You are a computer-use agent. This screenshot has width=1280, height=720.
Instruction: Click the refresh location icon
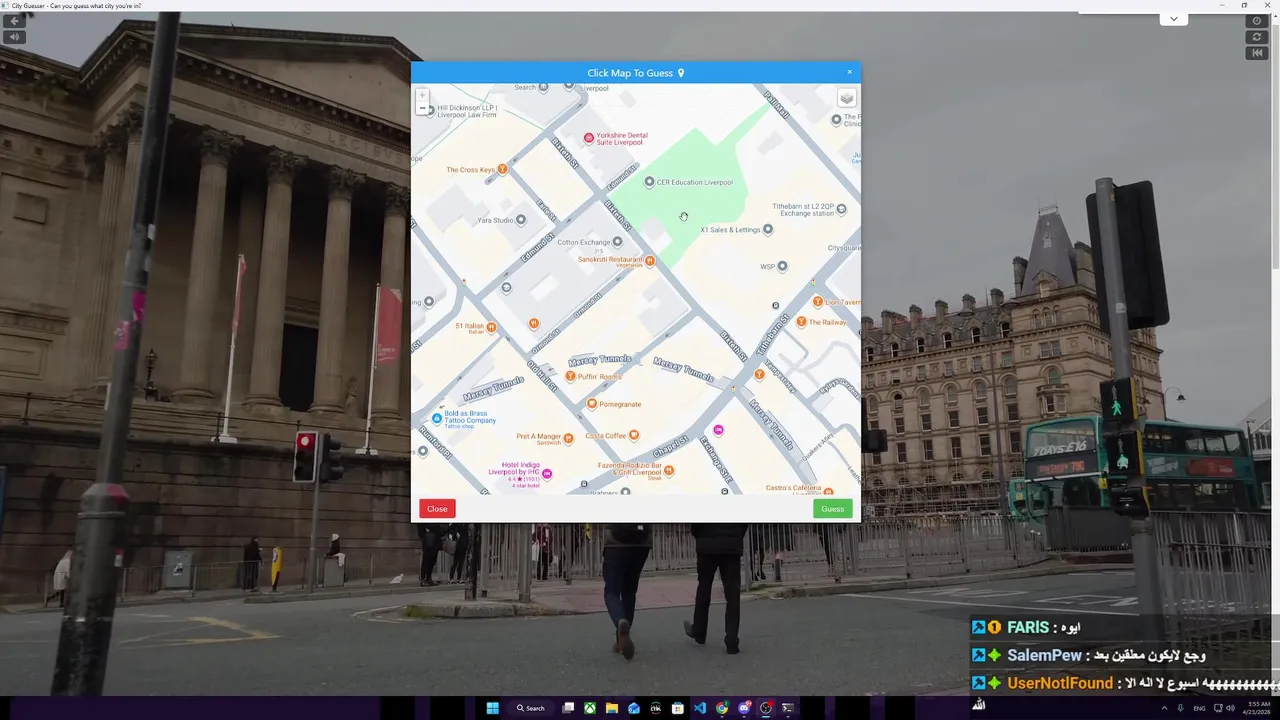1257,37
